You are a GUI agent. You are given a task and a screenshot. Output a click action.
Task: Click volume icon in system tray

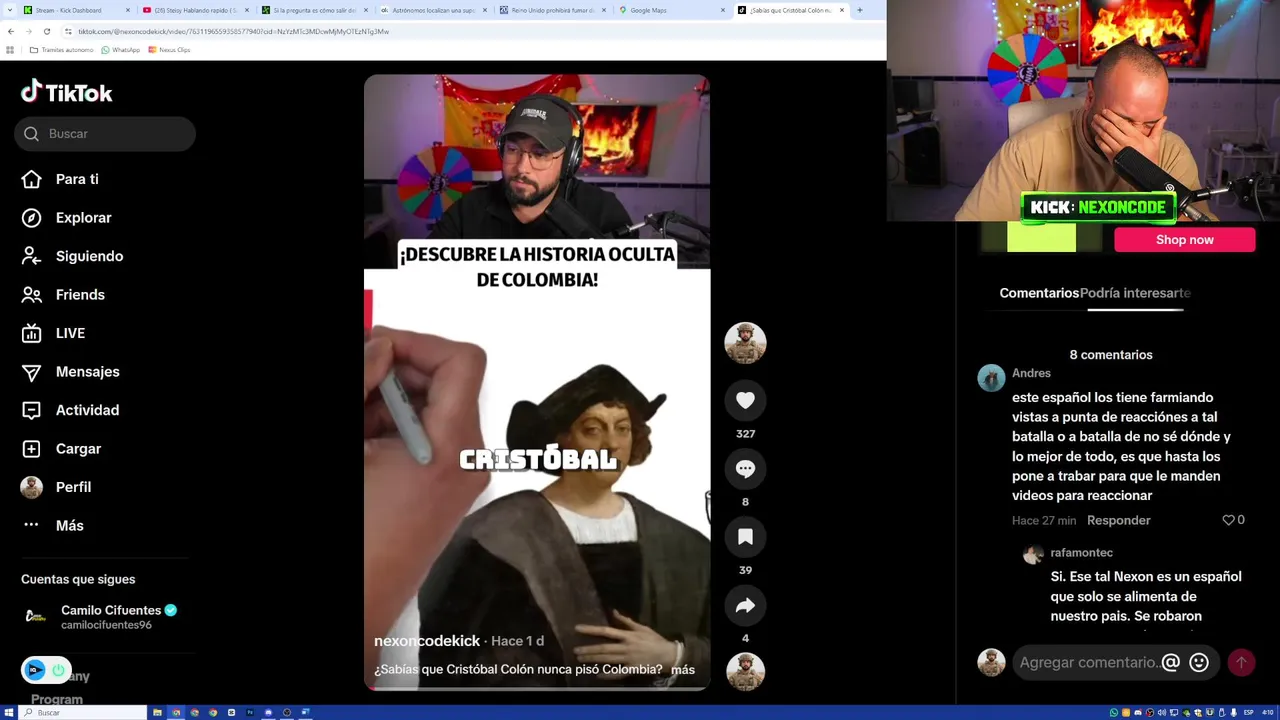[1162, 712]
